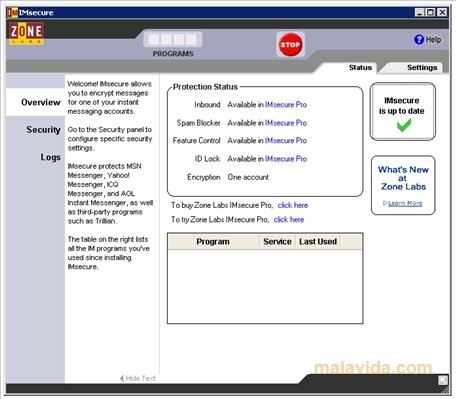Click here to buy IMsecure Pro
456x399 pixels.
pos(293,205)
